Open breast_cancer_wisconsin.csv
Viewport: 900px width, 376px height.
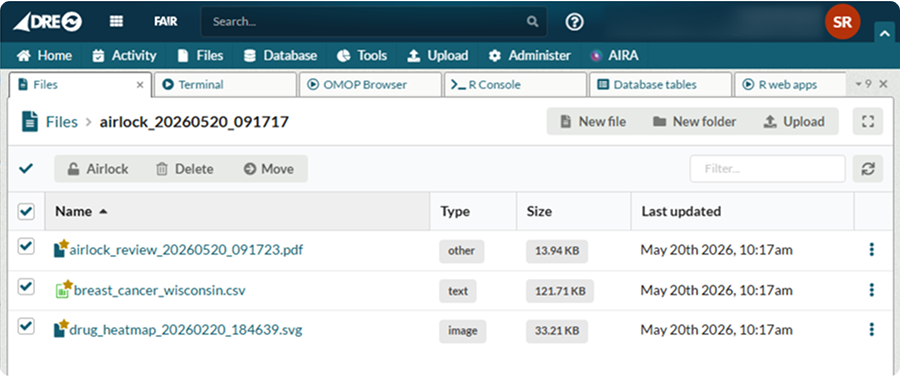[160, 290]
